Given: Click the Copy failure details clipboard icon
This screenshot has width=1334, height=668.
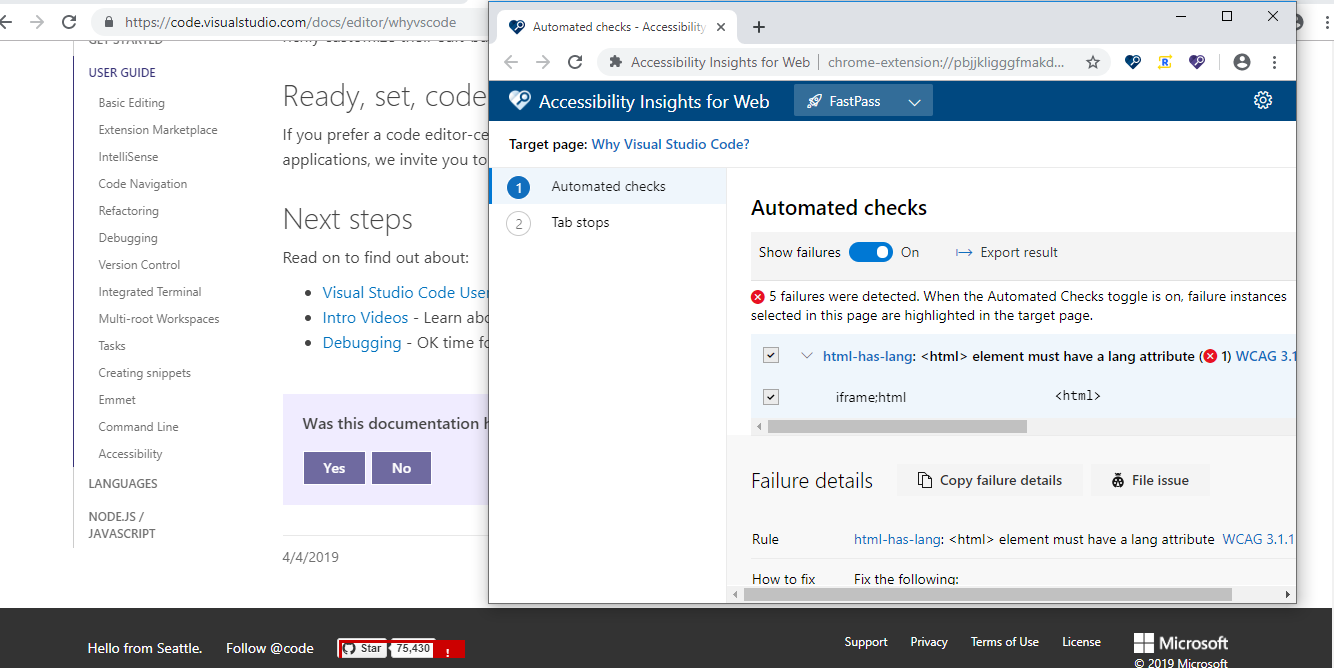Looking at the screenshot, I should click(923, 480).
